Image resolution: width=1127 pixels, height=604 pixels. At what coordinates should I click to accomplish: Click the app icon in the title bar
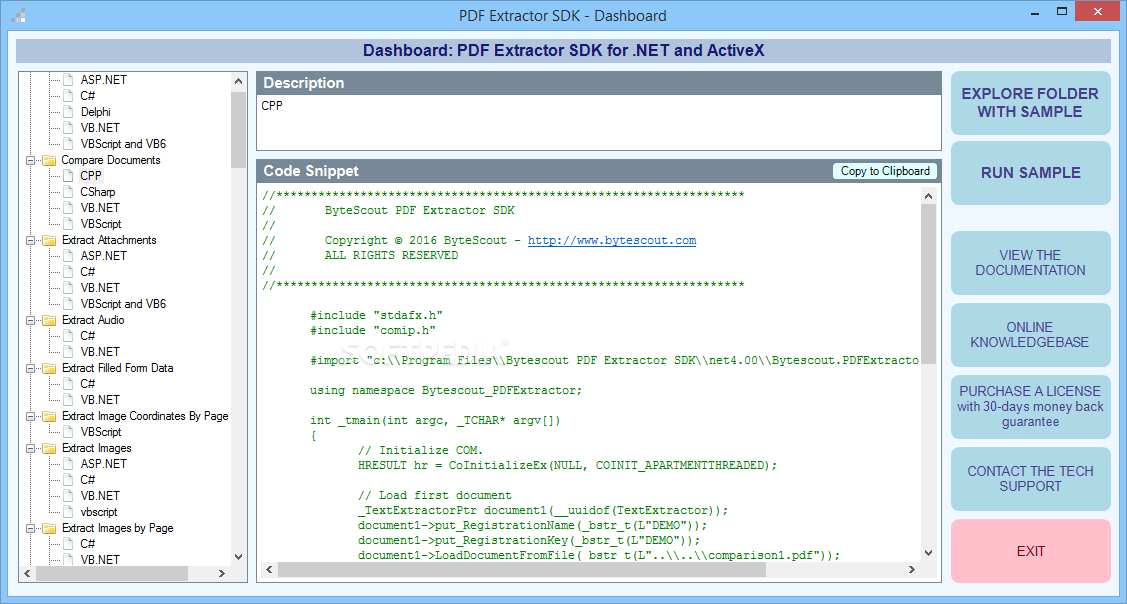coord(20,14)
